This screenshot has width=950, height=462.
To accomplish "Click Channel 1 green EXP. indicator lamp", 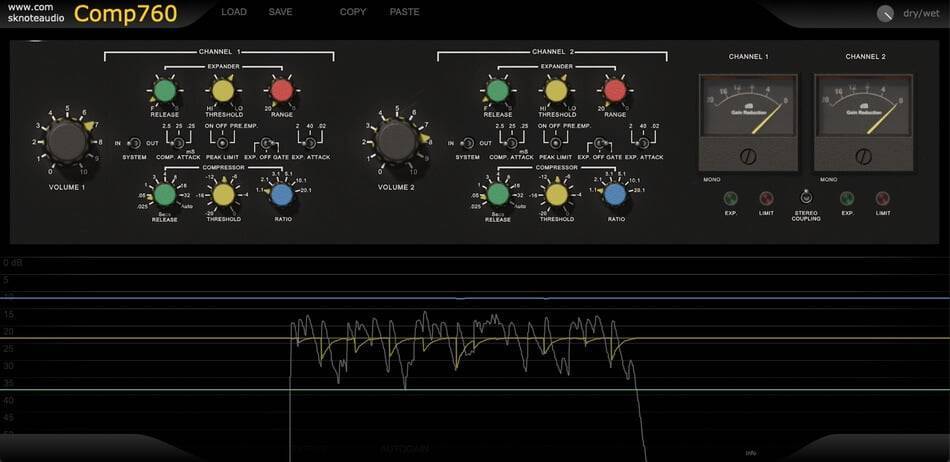I will 731,198.
